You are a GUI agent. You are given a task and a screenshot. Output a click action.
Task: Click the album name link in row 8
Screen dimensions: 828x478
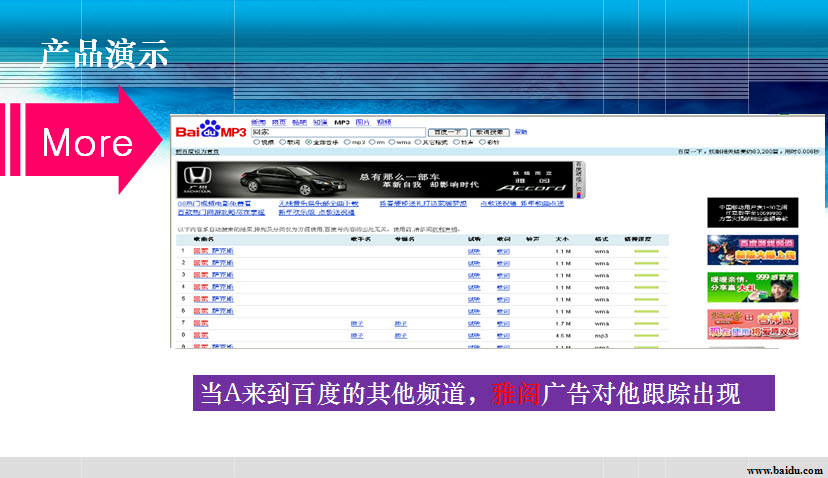point(401,335)
